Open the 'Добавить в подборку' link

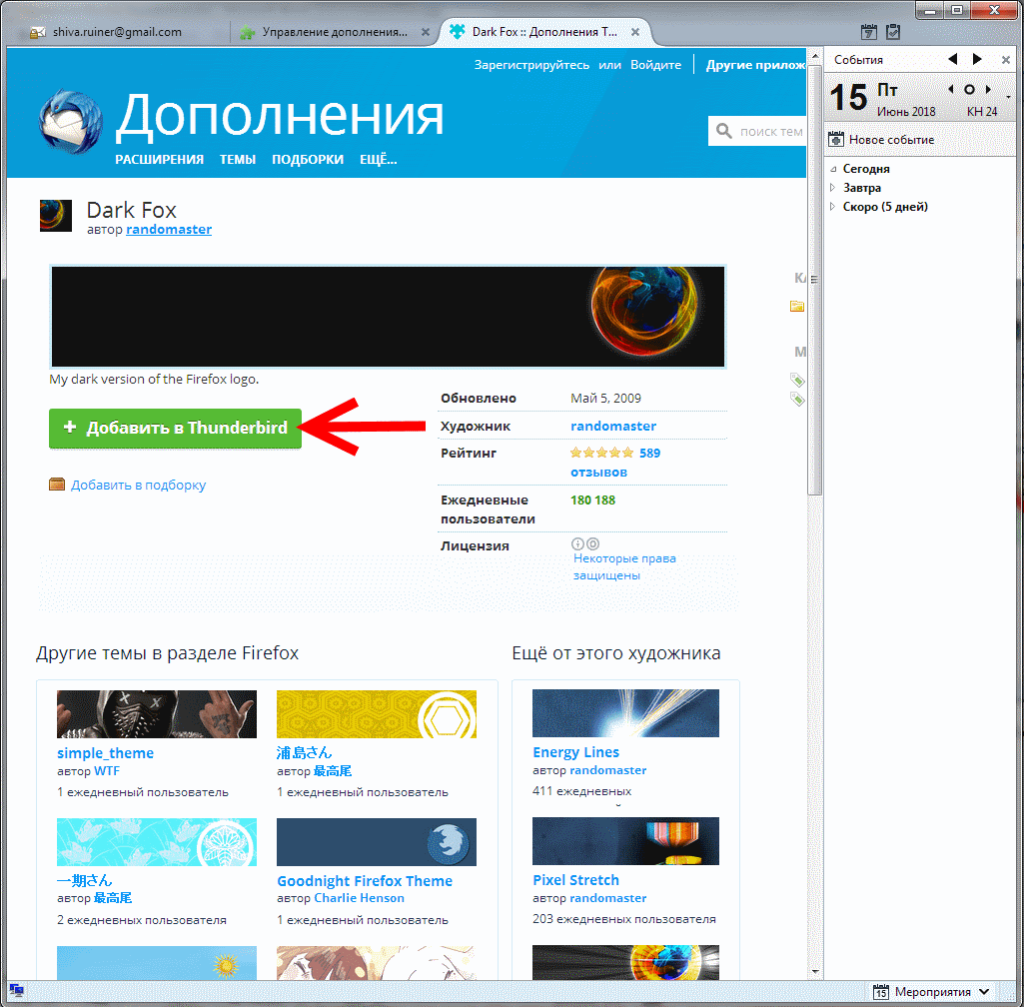[138, 485]
